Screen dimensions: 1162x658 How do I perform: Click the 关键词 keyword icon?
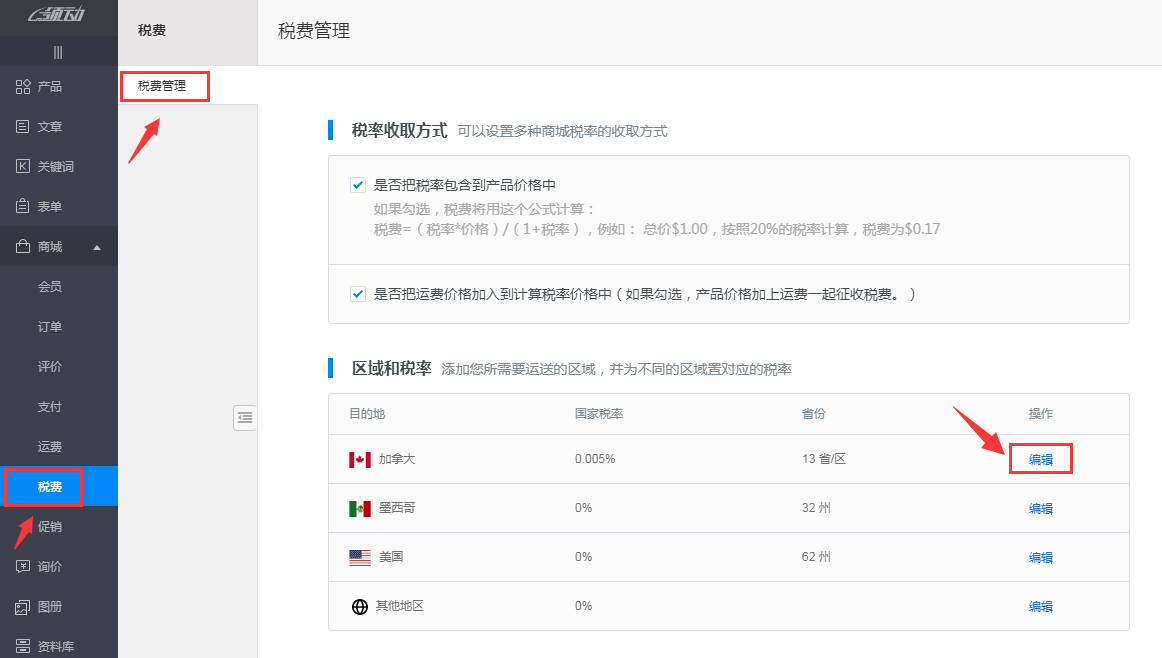(23, 167)
